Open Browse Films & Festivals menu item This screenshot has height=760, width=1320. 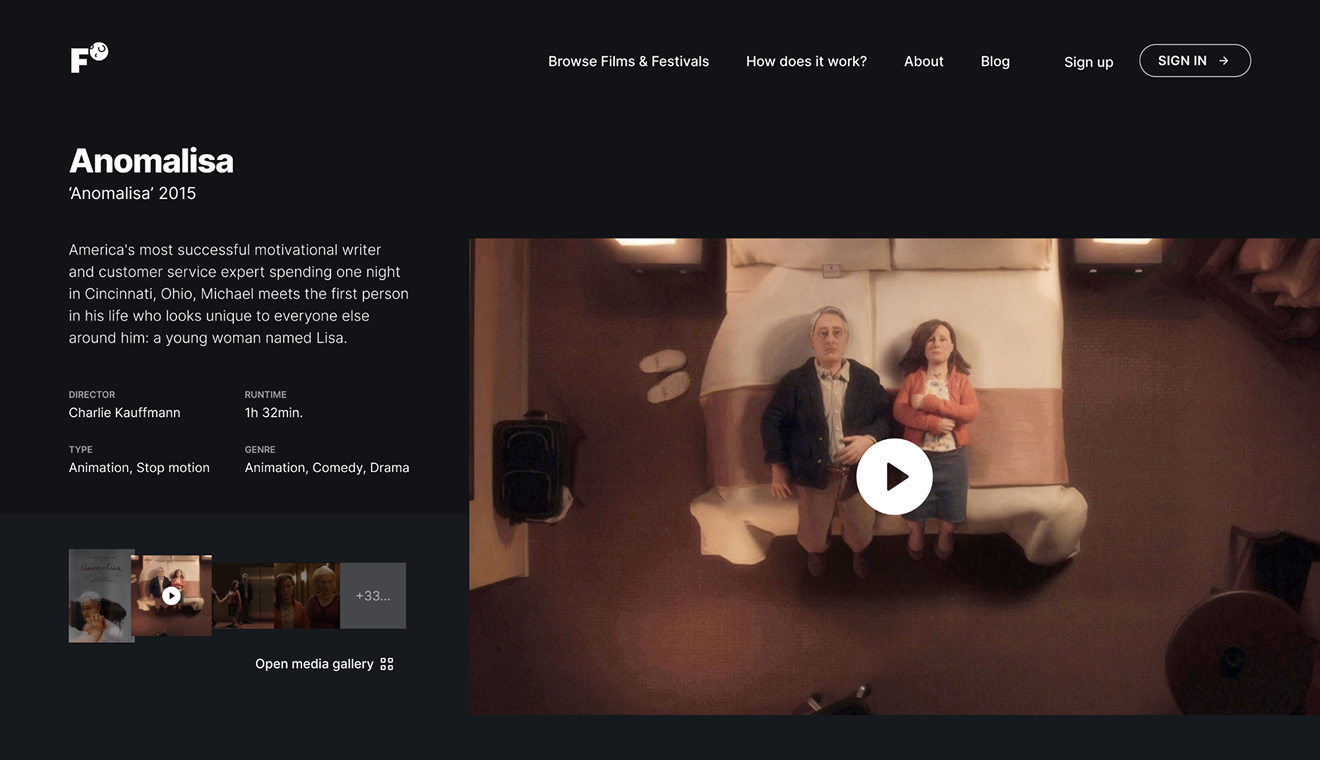click(628, 61)
